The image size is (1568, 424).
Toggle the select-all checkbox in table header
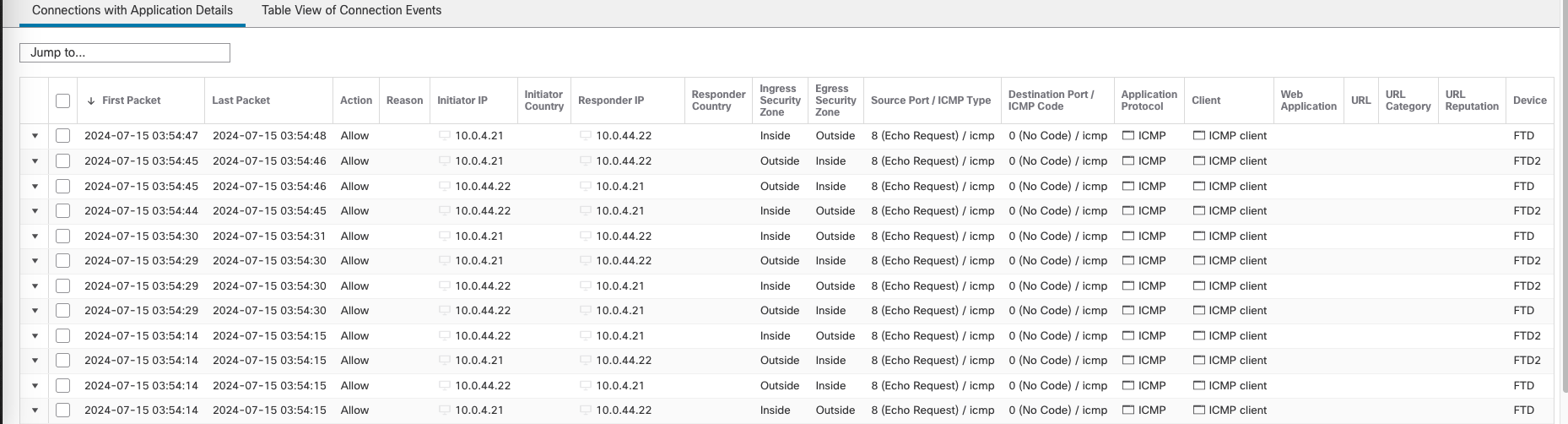click(62, 101)
